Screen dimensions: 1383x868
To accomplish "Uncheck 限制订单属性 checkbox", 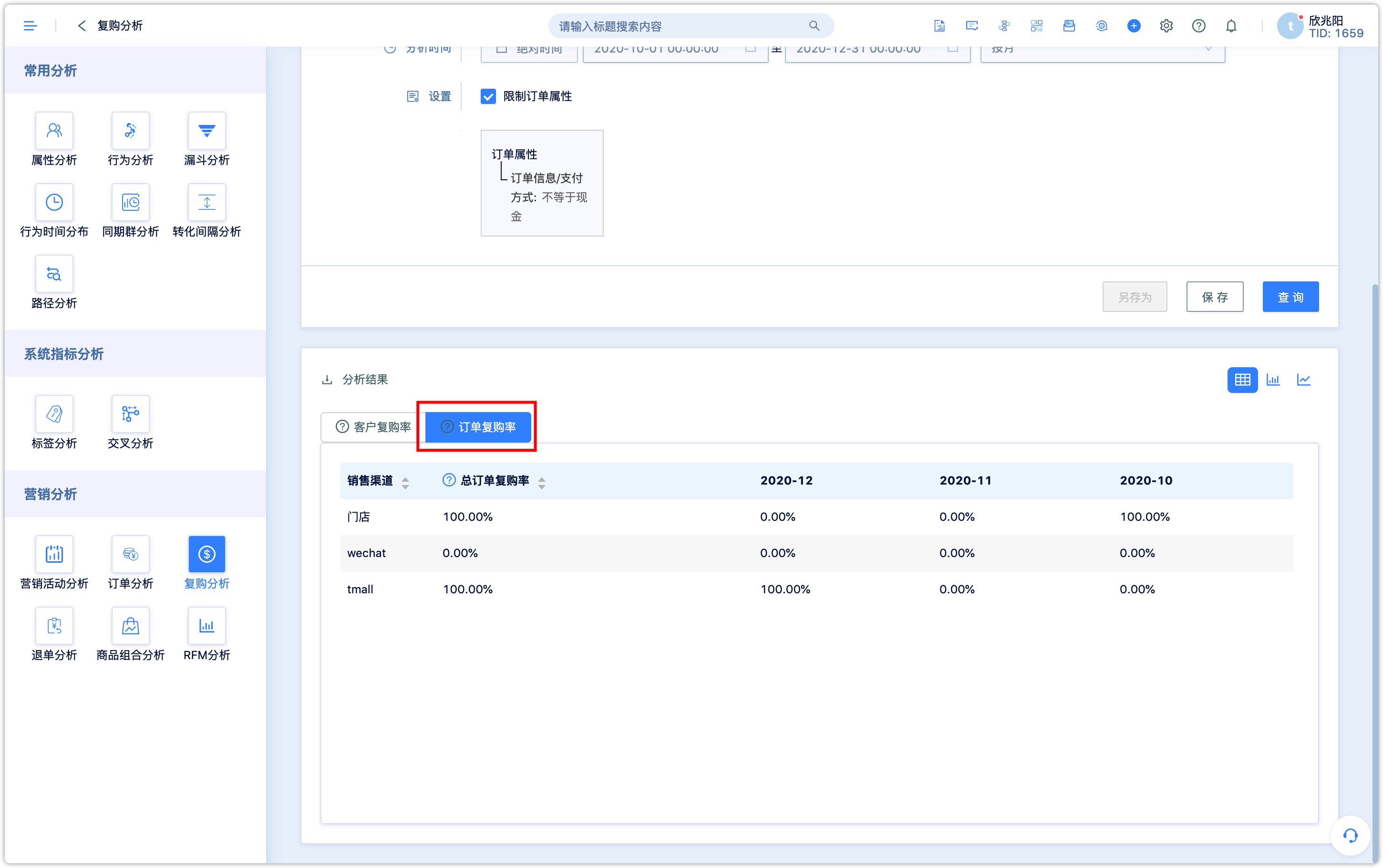I will coord(488,96).
